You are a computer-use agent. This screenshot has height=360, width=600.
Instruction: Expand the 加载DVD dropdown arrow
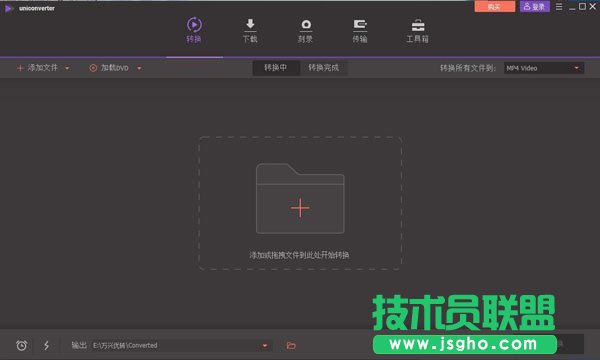point(139,68)
